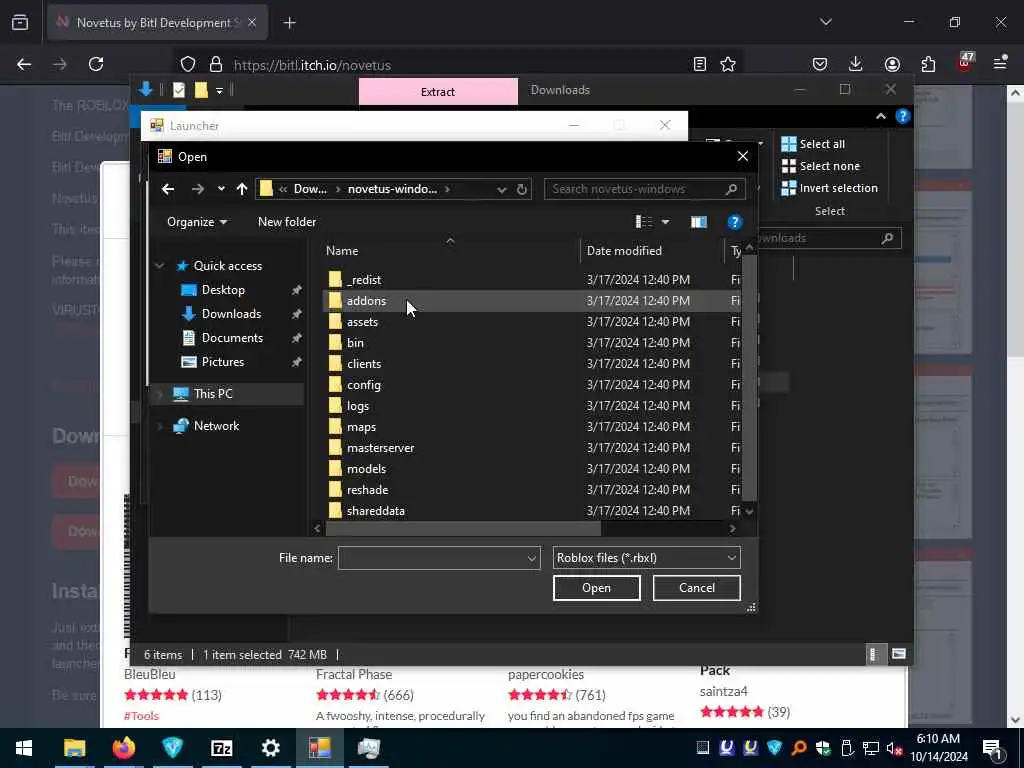Create a New folder
Image resolution: width=1024 pixels, height=768 pixels.
point(287,222)
